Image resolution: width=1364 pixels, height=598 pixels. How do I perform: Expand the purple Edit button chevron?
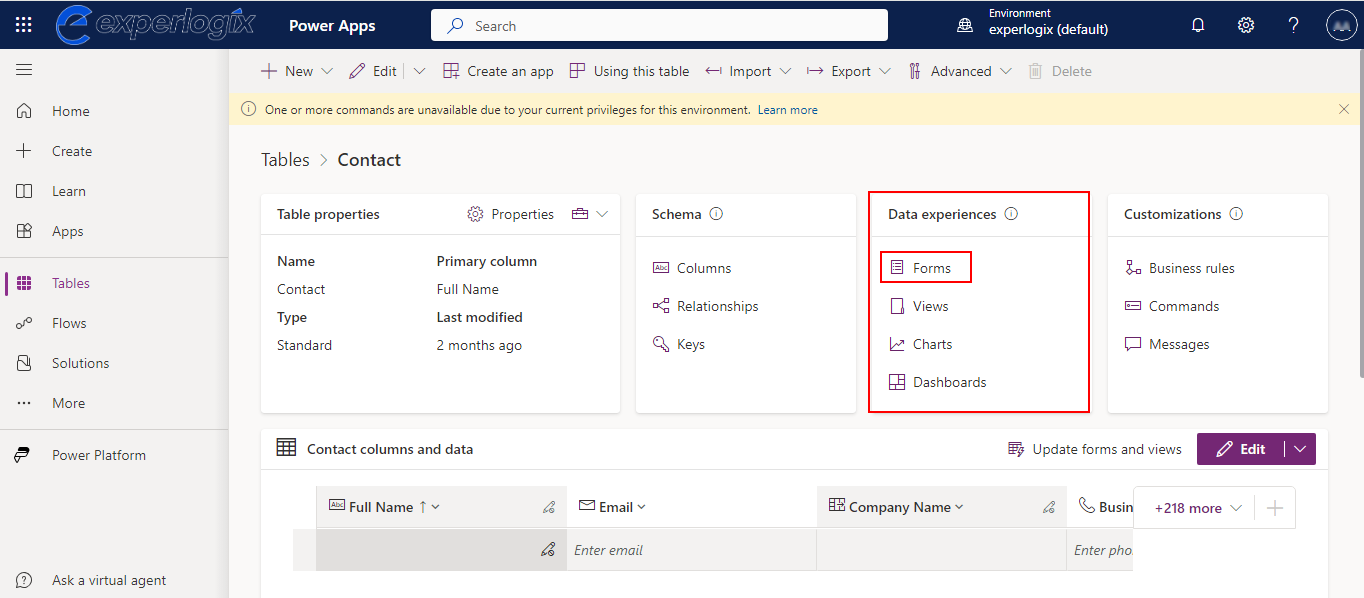pyautogui.click(x=1300, y=449)
